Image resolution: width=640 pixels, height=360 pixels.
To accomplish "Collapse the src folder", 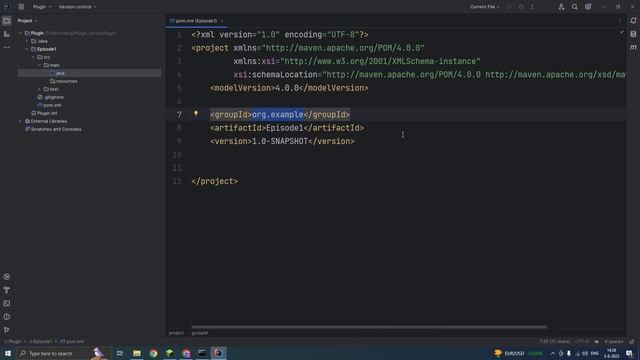I will 33,57.
